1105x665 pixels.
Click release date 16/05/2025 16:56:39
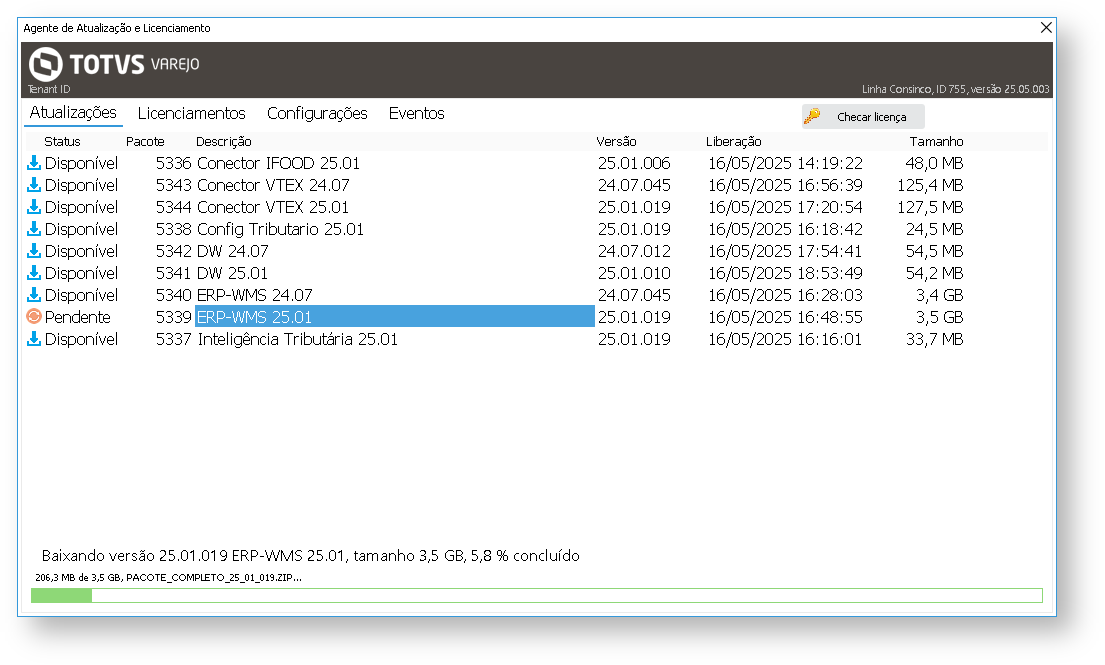point(785,185)
